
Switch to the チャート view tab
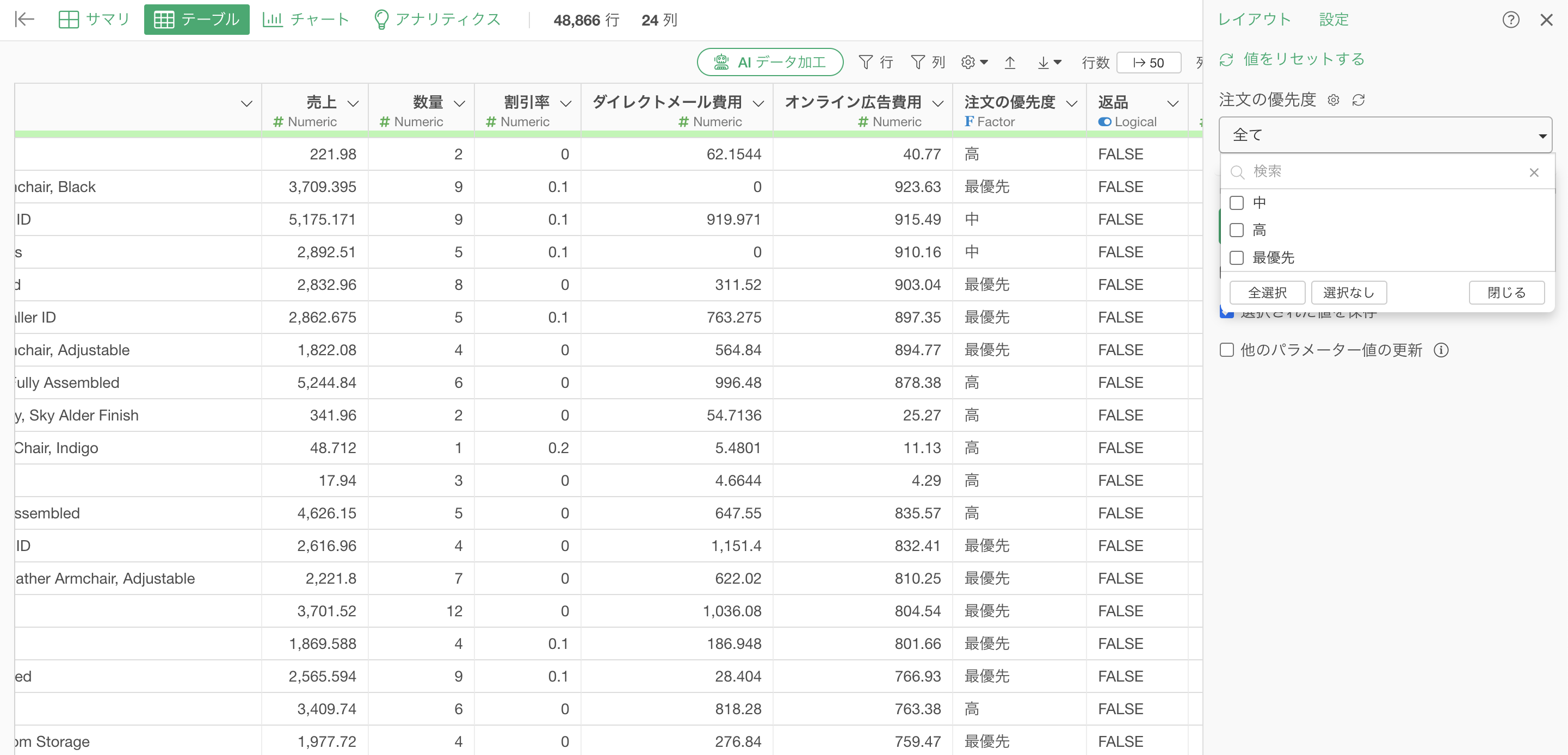coord(306,20)
